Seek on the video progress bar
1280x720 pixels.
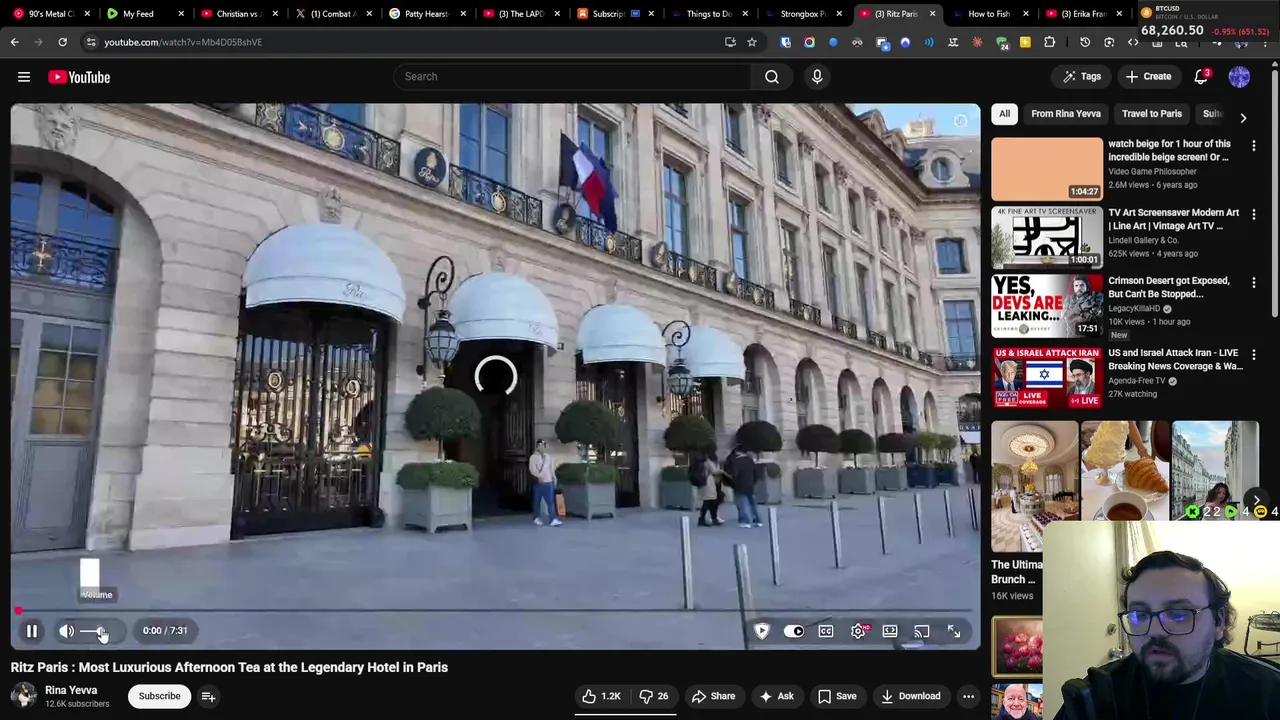tap(495, 610)
